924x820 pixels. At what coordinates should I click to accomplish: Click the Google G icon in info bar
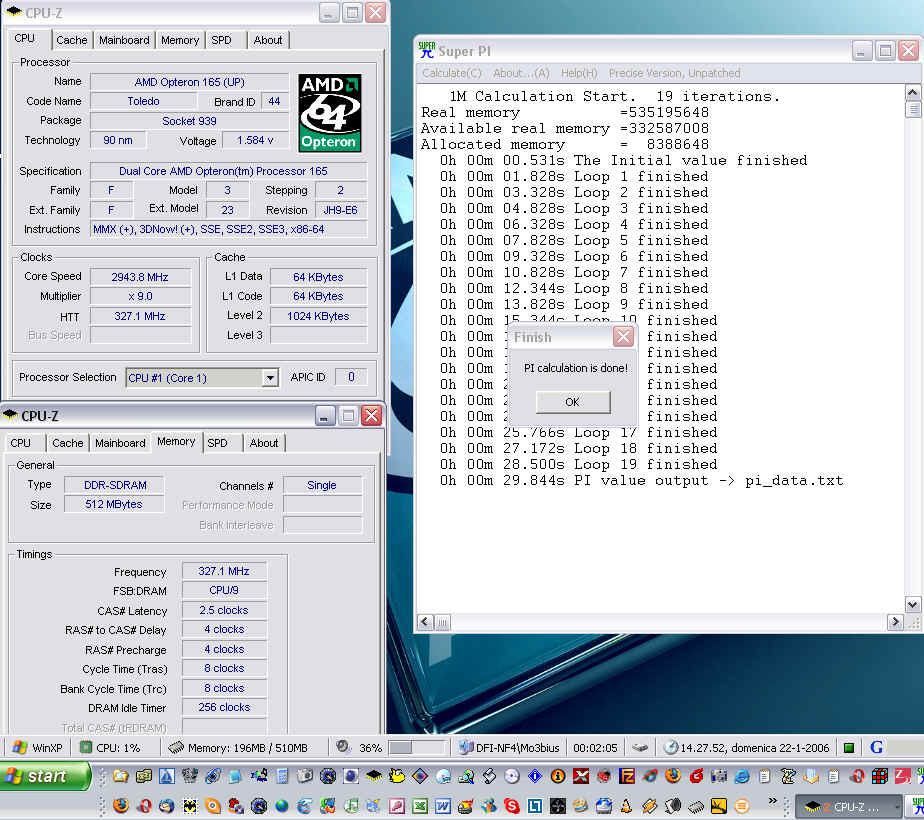coord(876,748)
